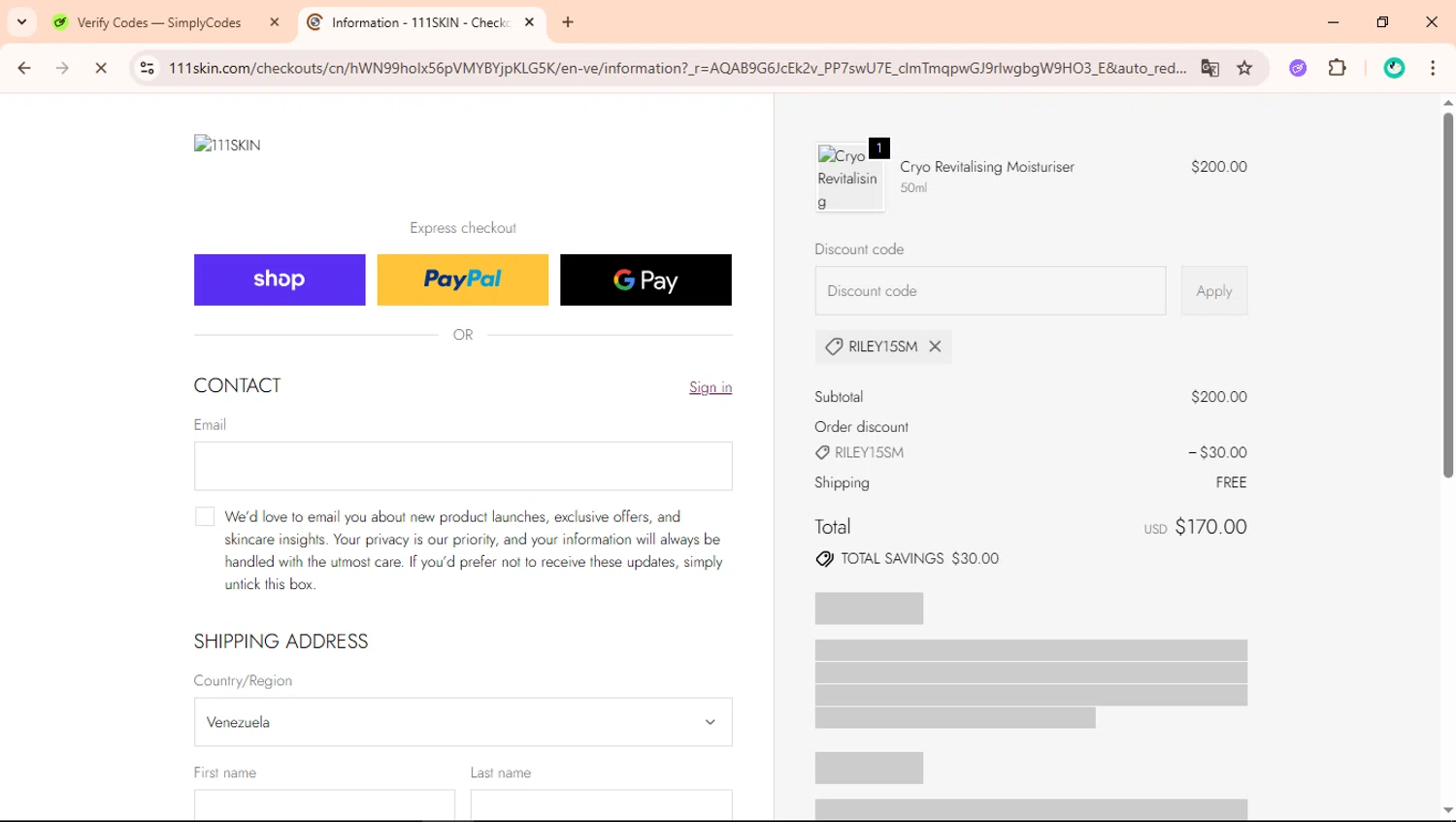Click the RILEY15SM discount tag chip

883,346
